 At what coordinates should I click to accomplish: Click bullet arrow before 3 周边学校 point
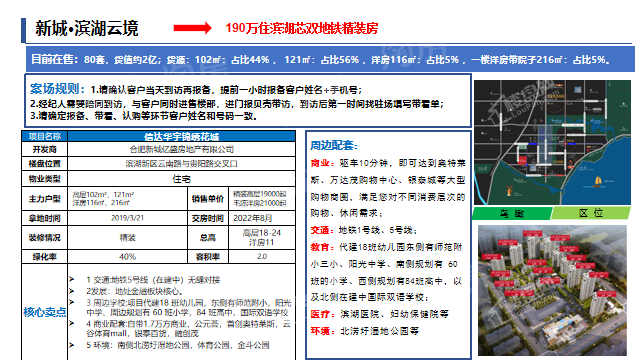(72, 302)
